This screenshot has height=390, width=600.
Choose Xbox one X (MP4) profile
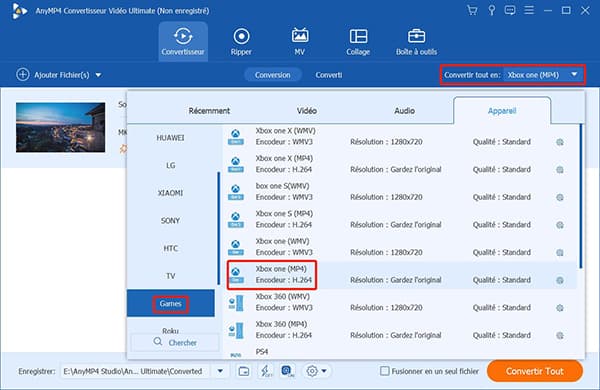(399, 164)
